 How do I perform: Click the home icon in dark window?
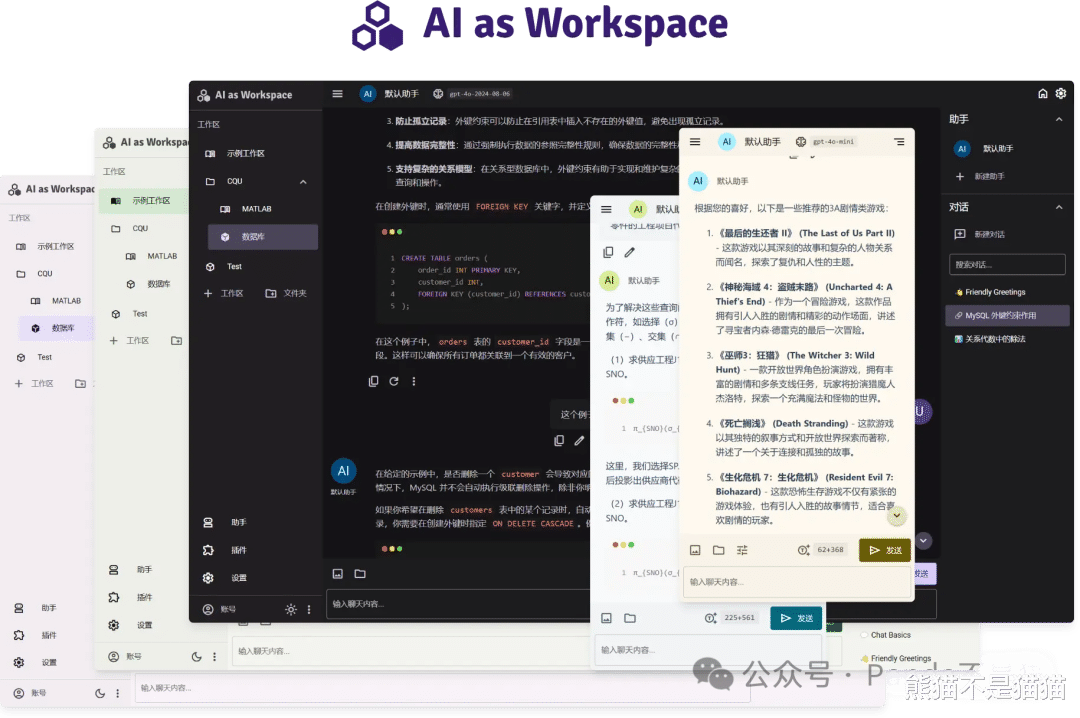coord(1043,94)
